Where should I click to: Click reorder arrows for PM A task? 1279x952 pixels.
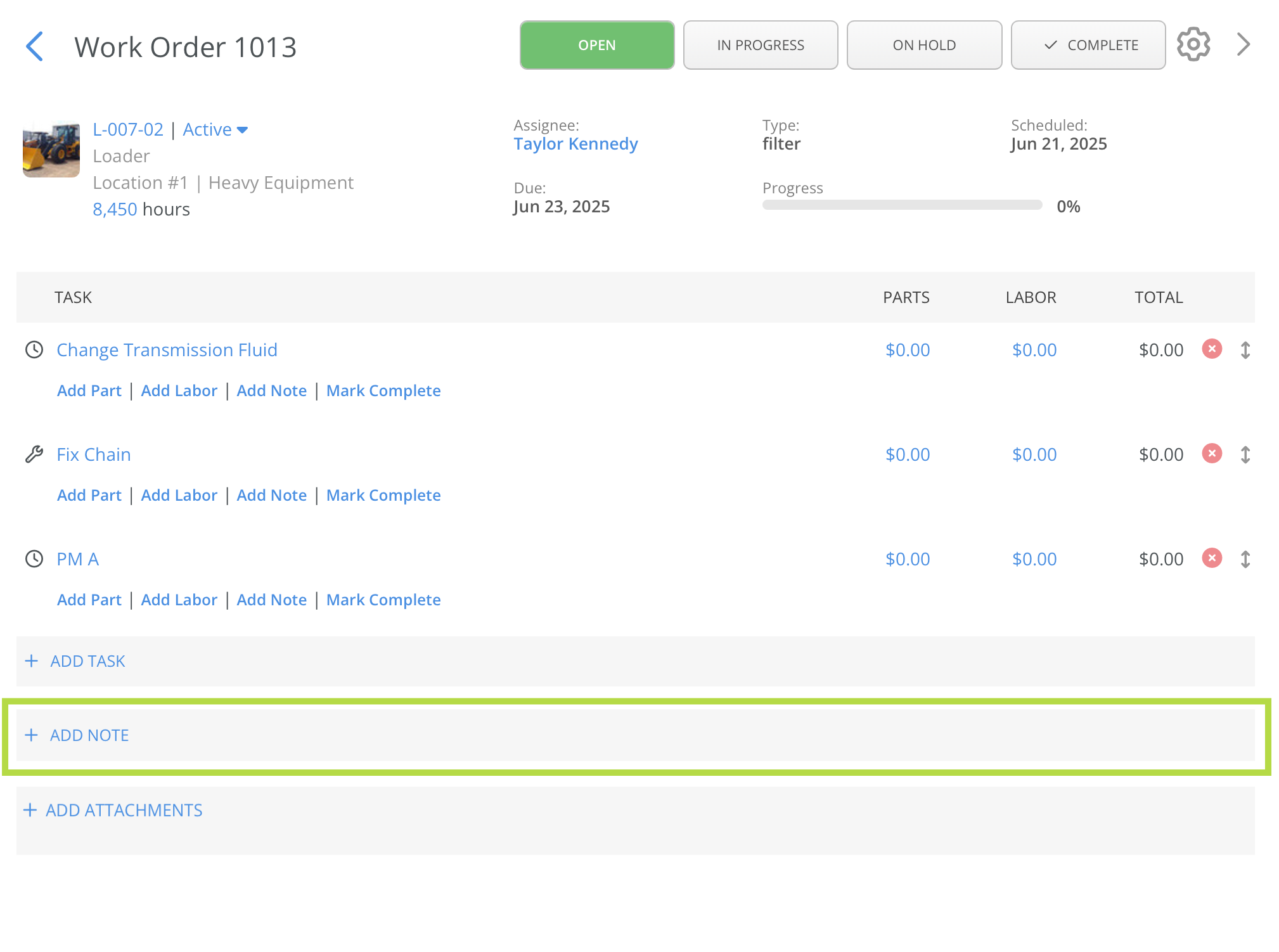tap(1245, 559)
